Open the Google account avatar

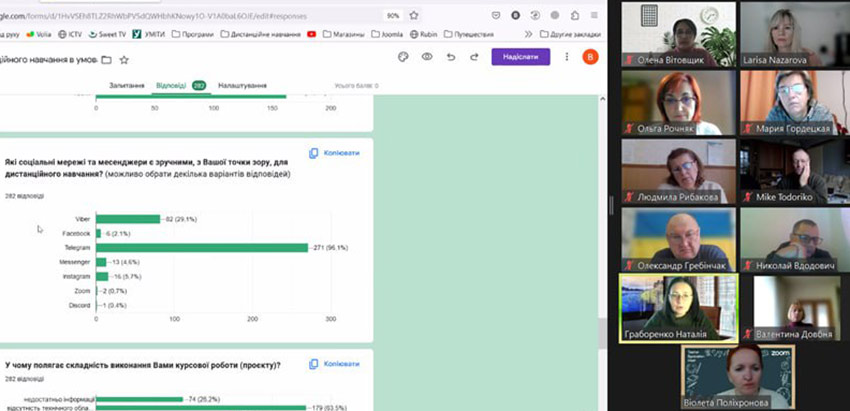pyautogui.click(x=590, y=57)
